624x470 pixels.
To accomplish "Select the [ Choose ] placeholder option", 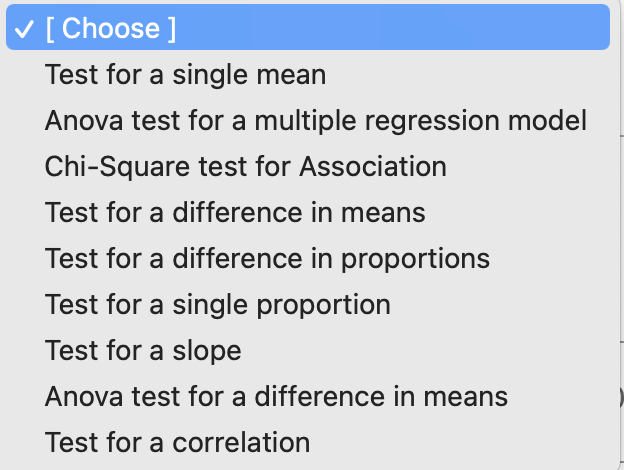I will point(110,28).
